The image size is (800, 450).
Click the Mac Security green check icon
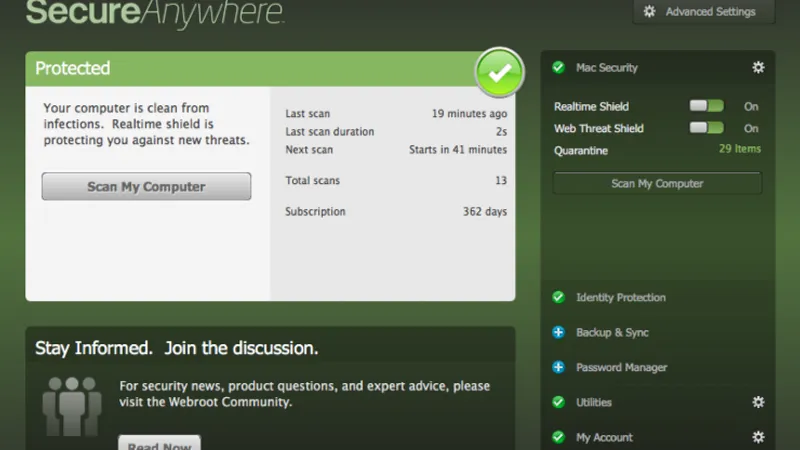point(559,67)
